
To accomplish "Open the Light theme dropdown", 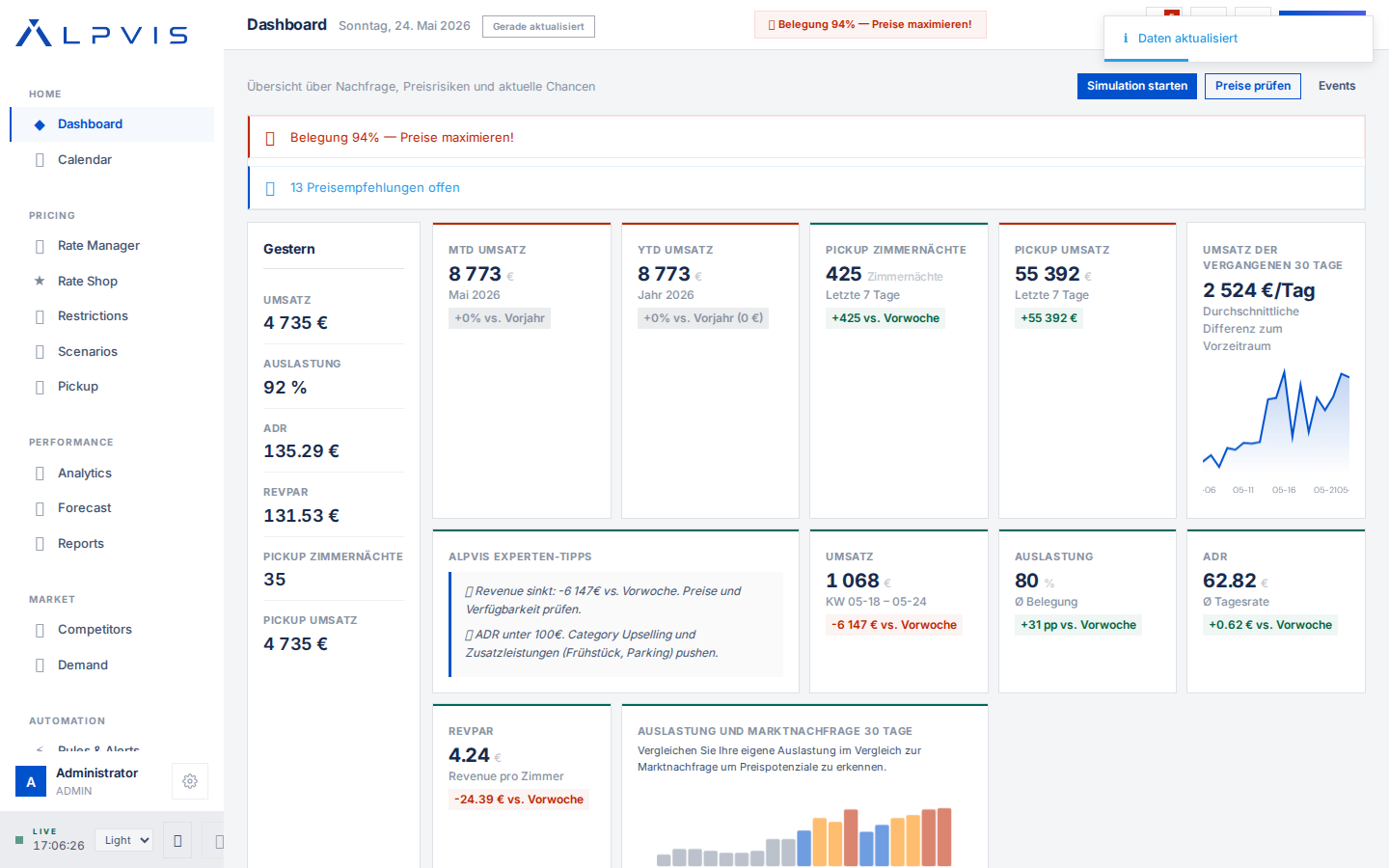I will coord(124,840).
